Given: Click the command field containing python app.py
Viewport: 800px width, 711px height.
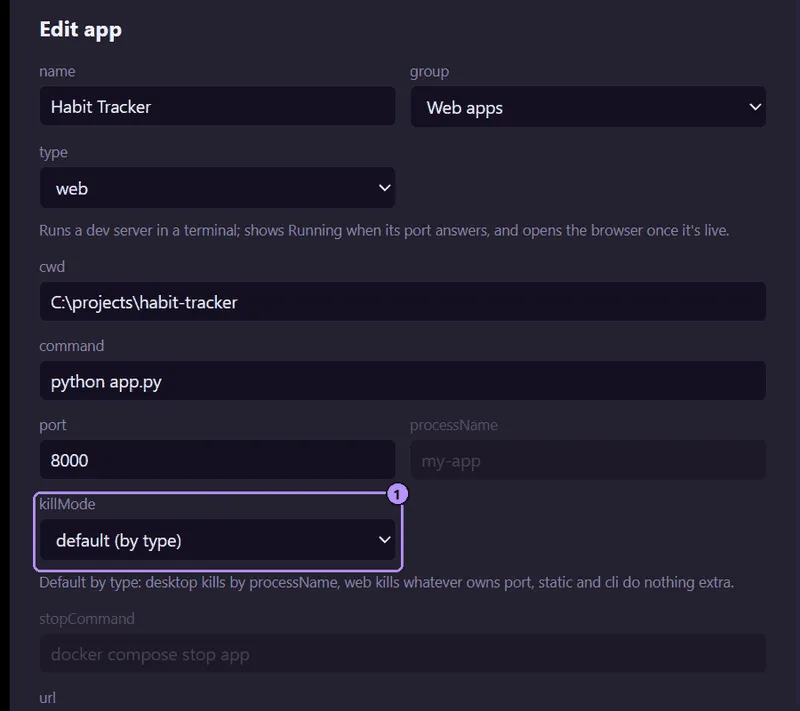Looking at the screenshot, I should (x=403, y=381).
